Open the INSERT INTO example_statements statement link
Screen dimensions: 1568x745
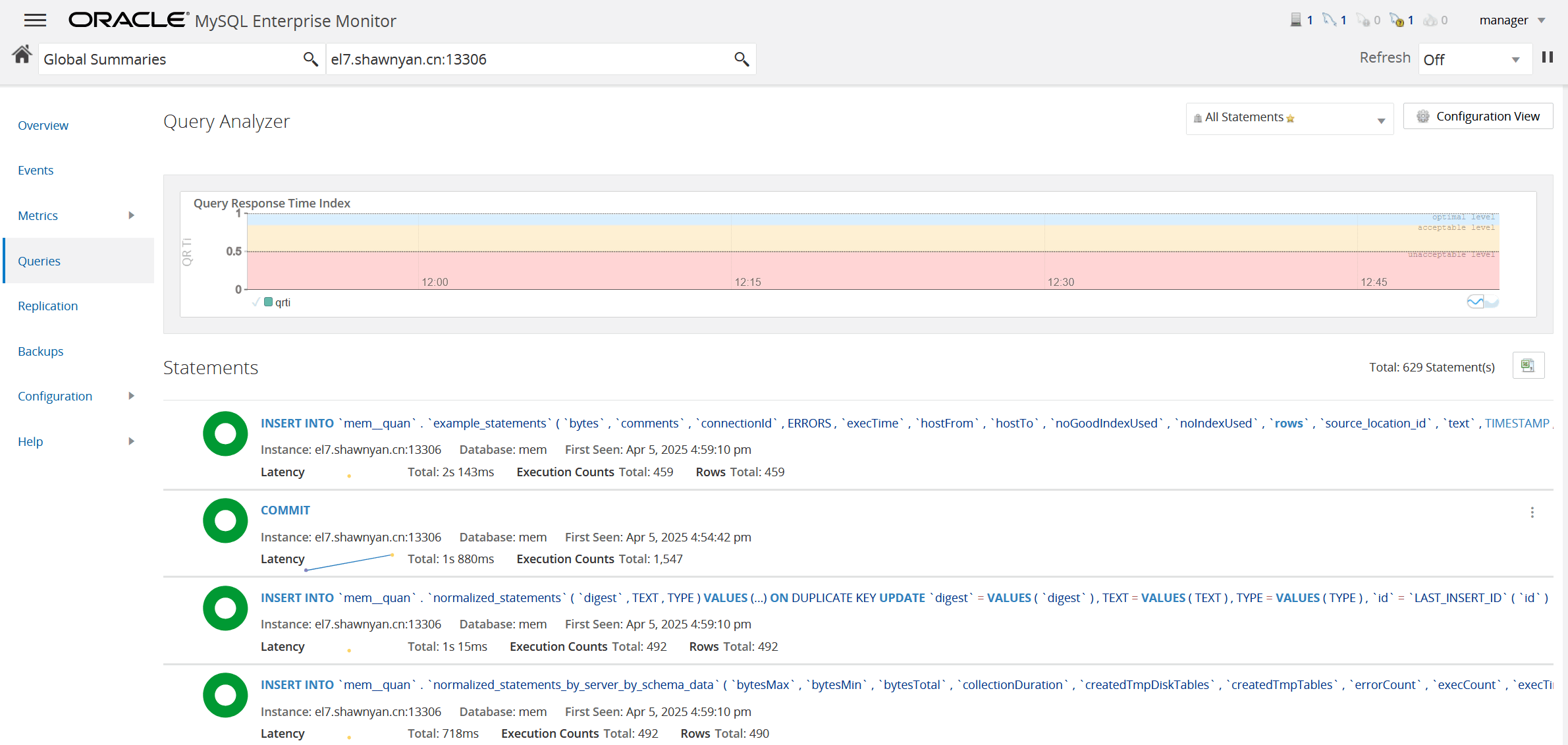907,423
